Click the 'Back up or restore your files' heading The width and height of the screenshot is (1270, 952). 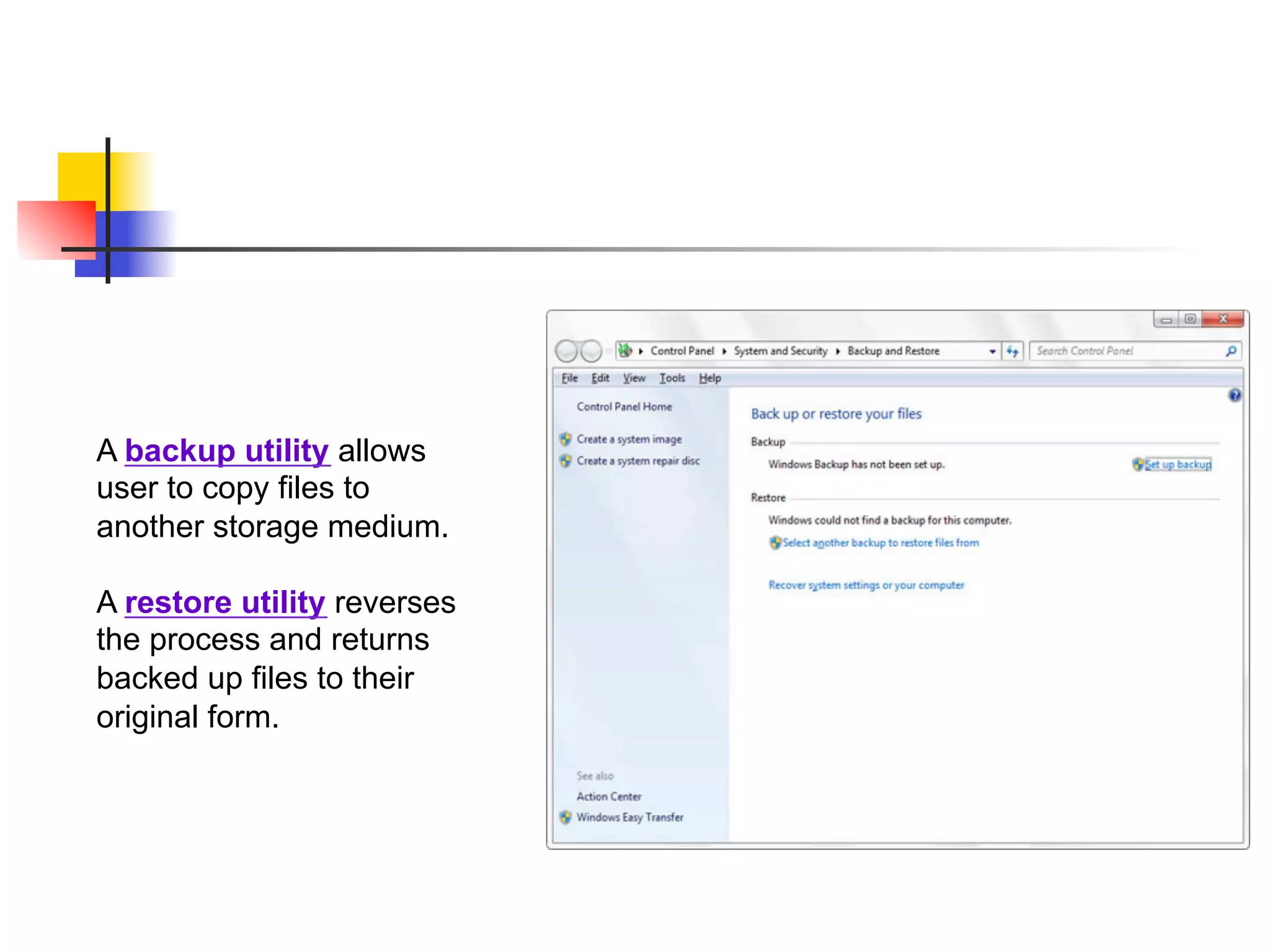pos(836,414)
